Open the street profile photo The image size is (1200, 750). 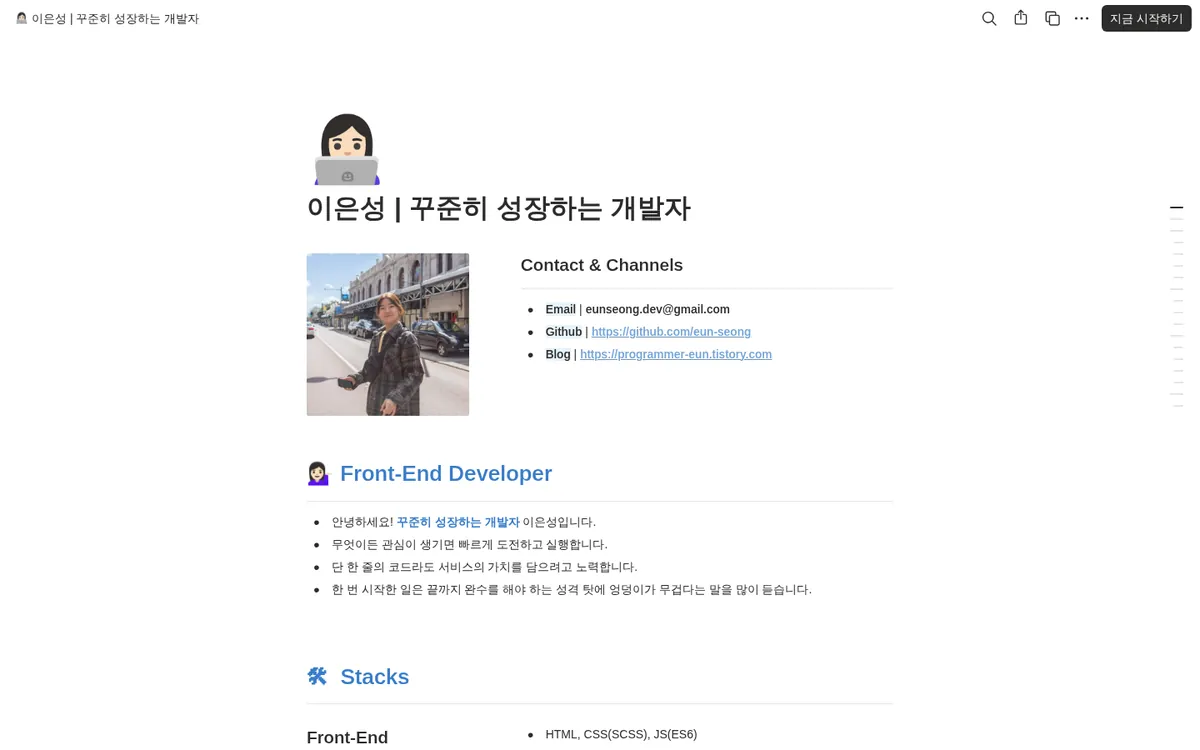388,334
